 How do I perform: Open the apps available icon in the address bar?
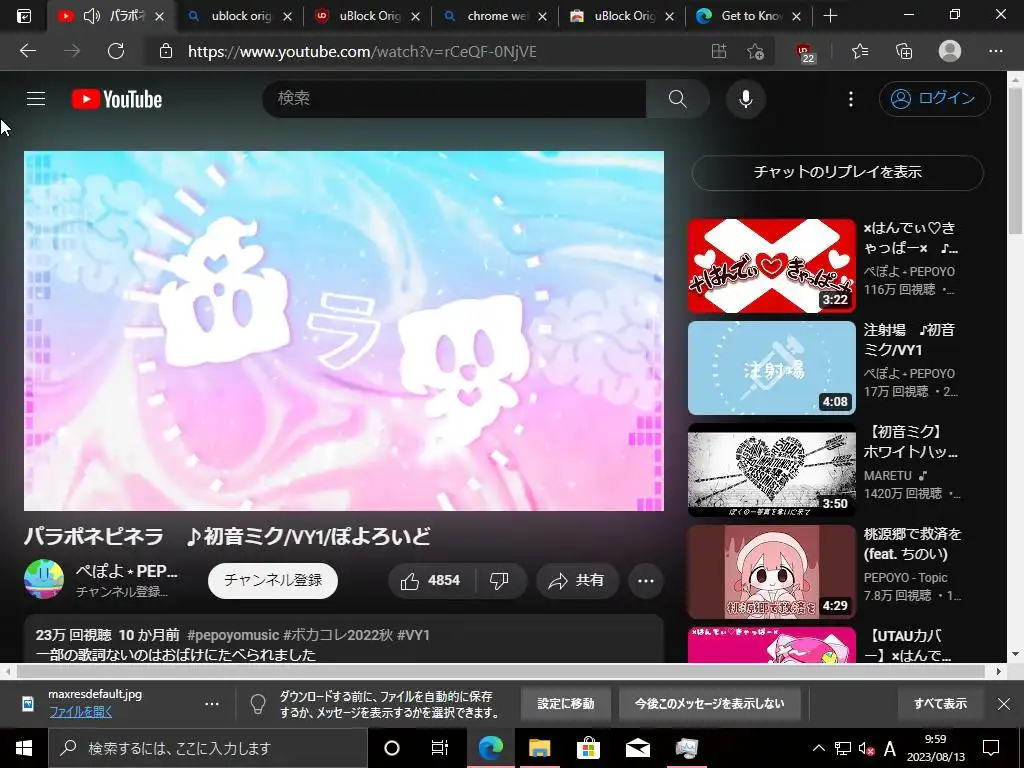pyautogui.click(x=718, y=51)
